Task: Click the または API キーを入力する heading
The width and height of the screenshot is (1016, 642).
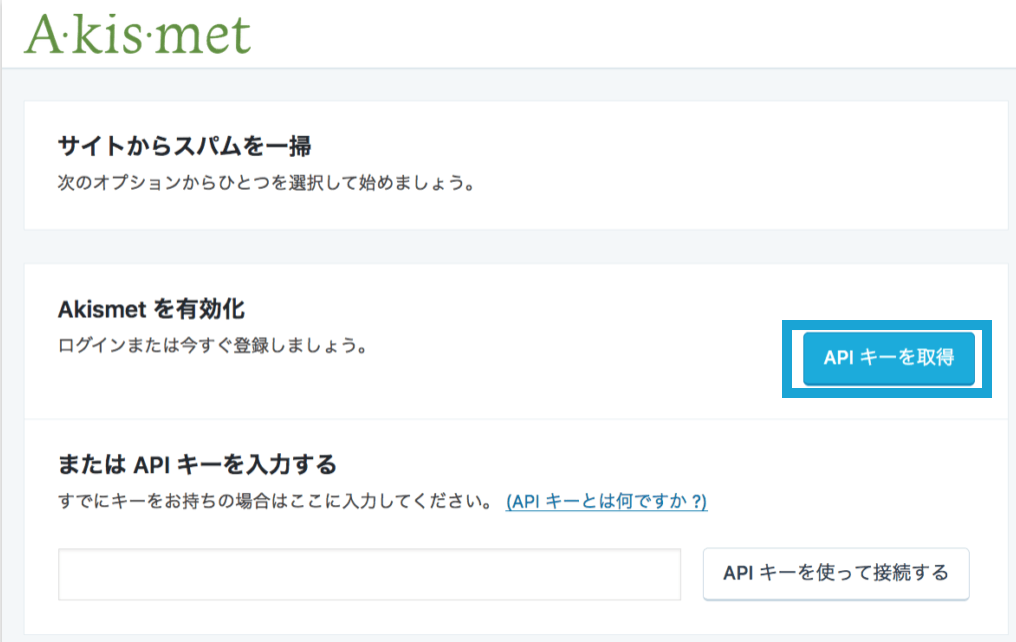Action: [197, 464]
